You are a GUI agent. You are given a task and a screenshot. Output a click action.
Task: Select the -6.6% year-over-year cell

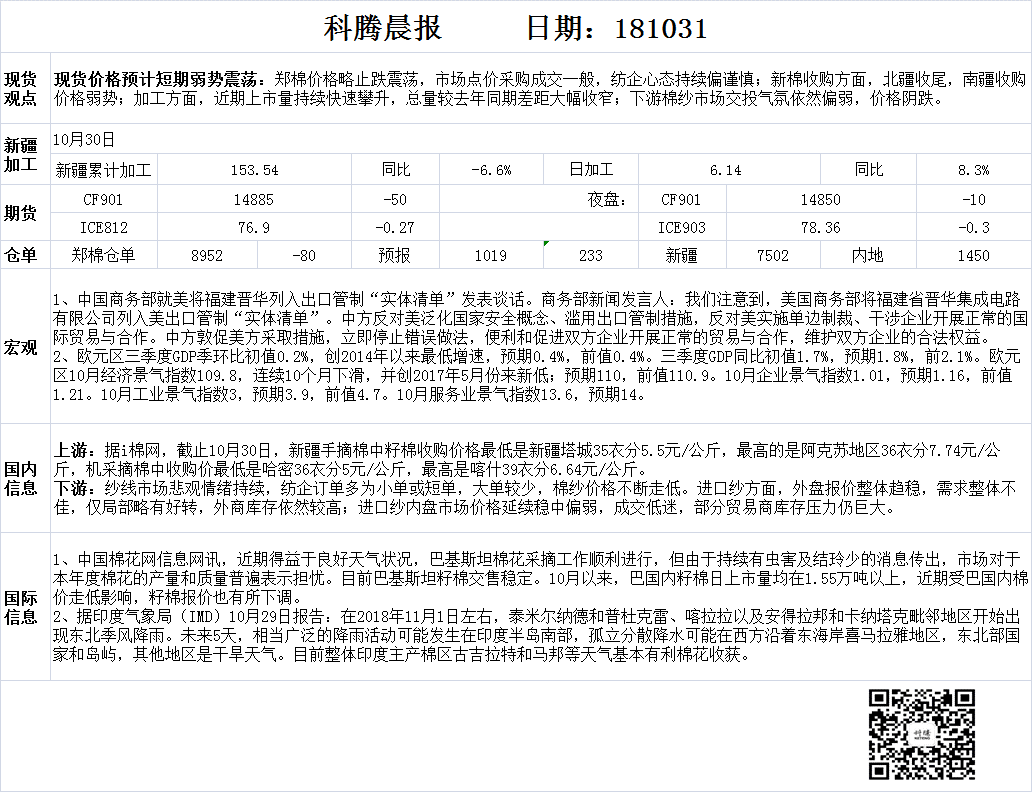(x=491, y=170)
